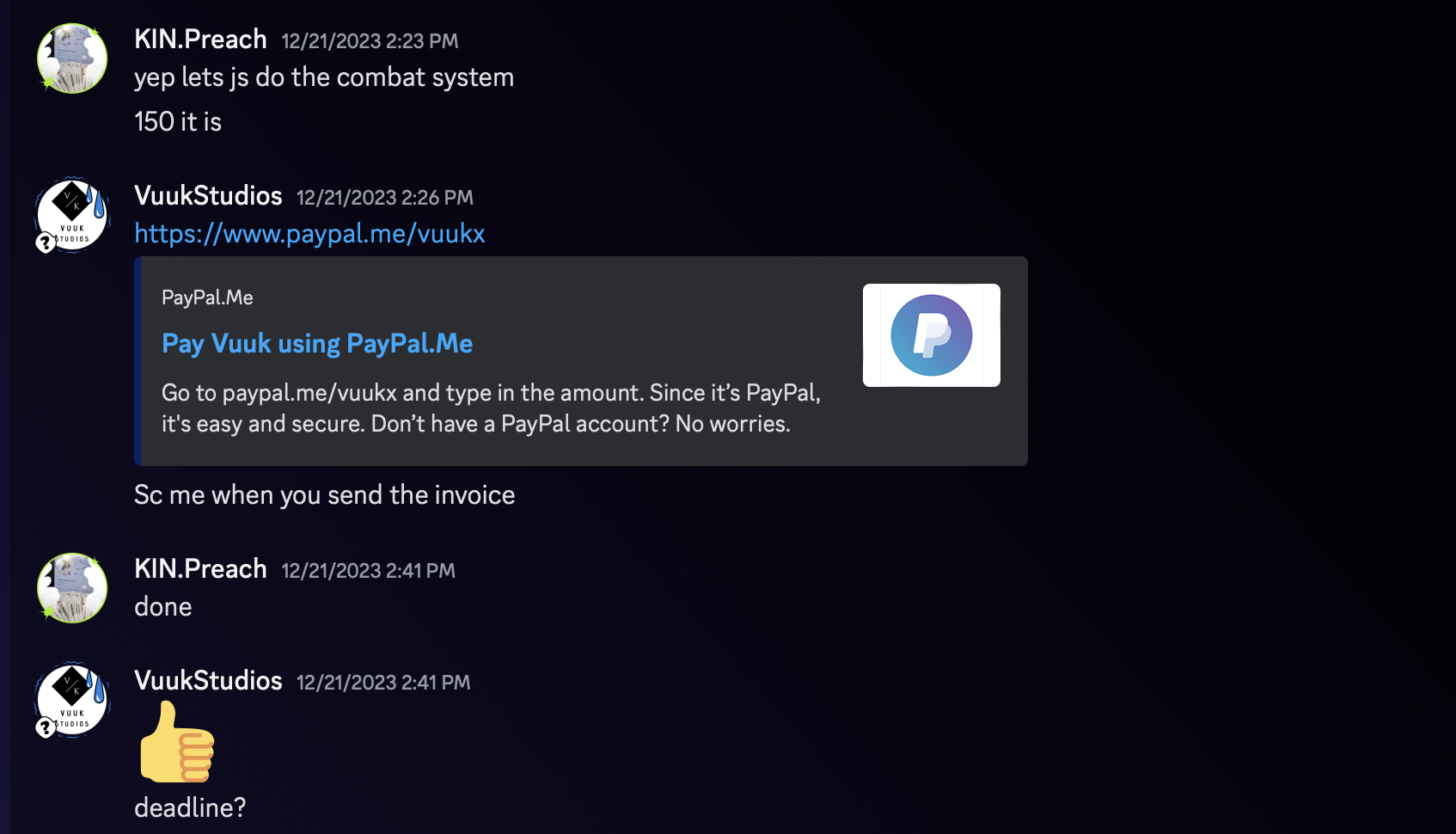The width and height of the screenshot is (1456, 834).
Task: Click the 12/21/2023 2:26 PM timestamp
Action: point(385,198)
